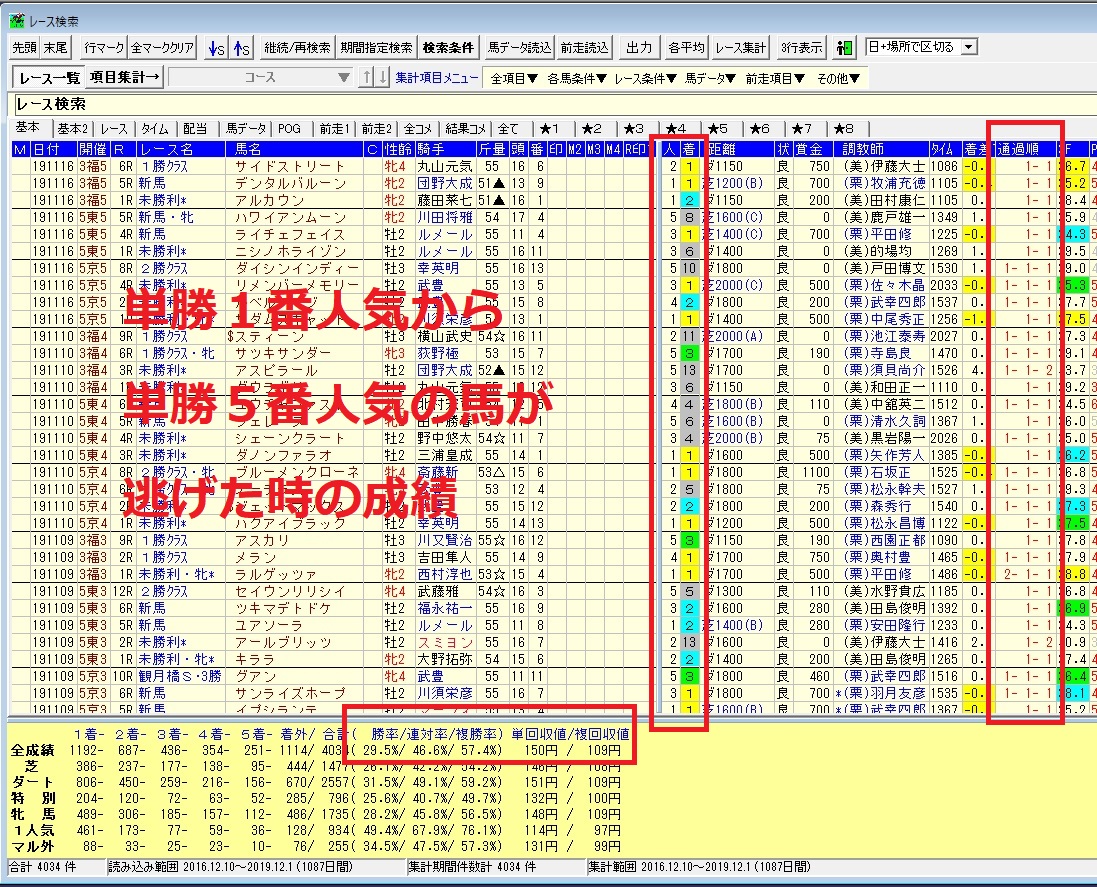The width and height of the screenshot is (1097, 887).
Task: Select the 前走1 tab
Action: click(334, 129)
